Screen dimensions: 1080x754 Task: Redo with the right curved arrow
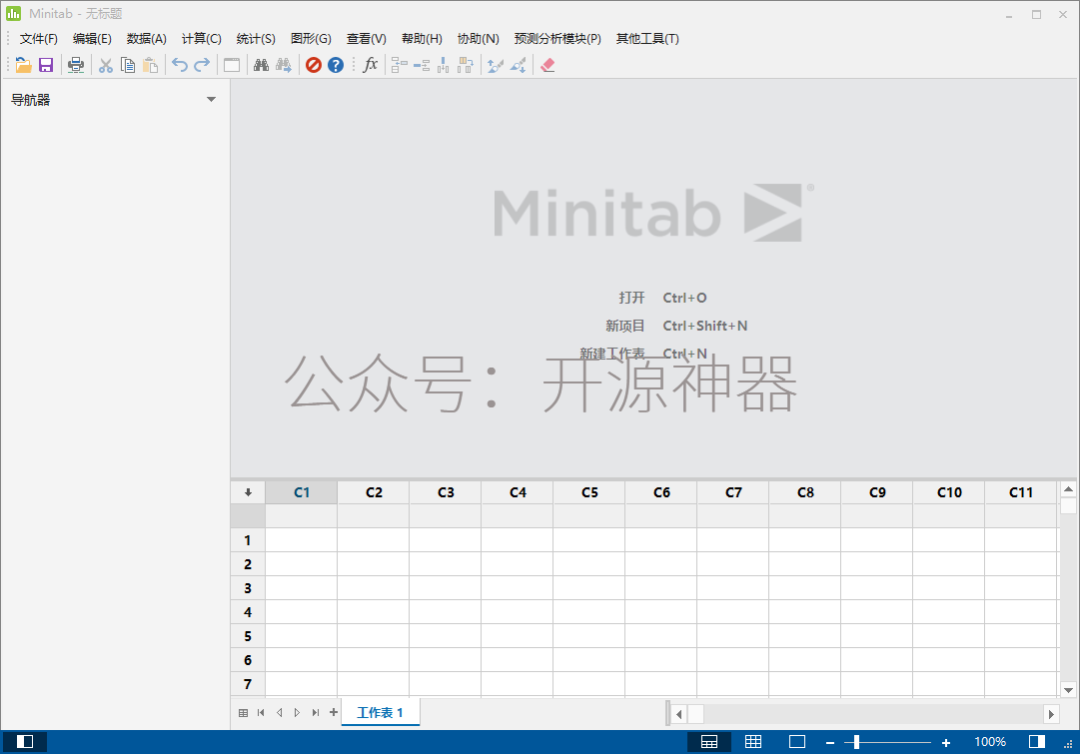[202, 65]
